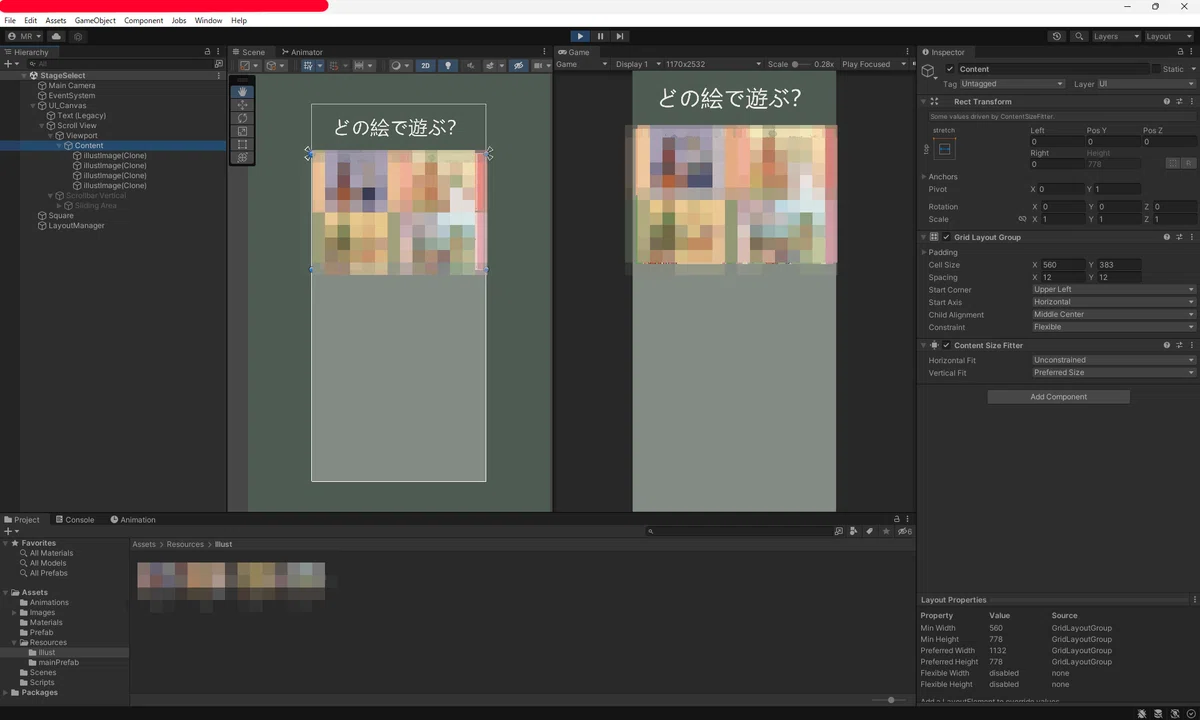Select the Hand (View) tool in Scene

pyautogui.click(x=242, y=92)
